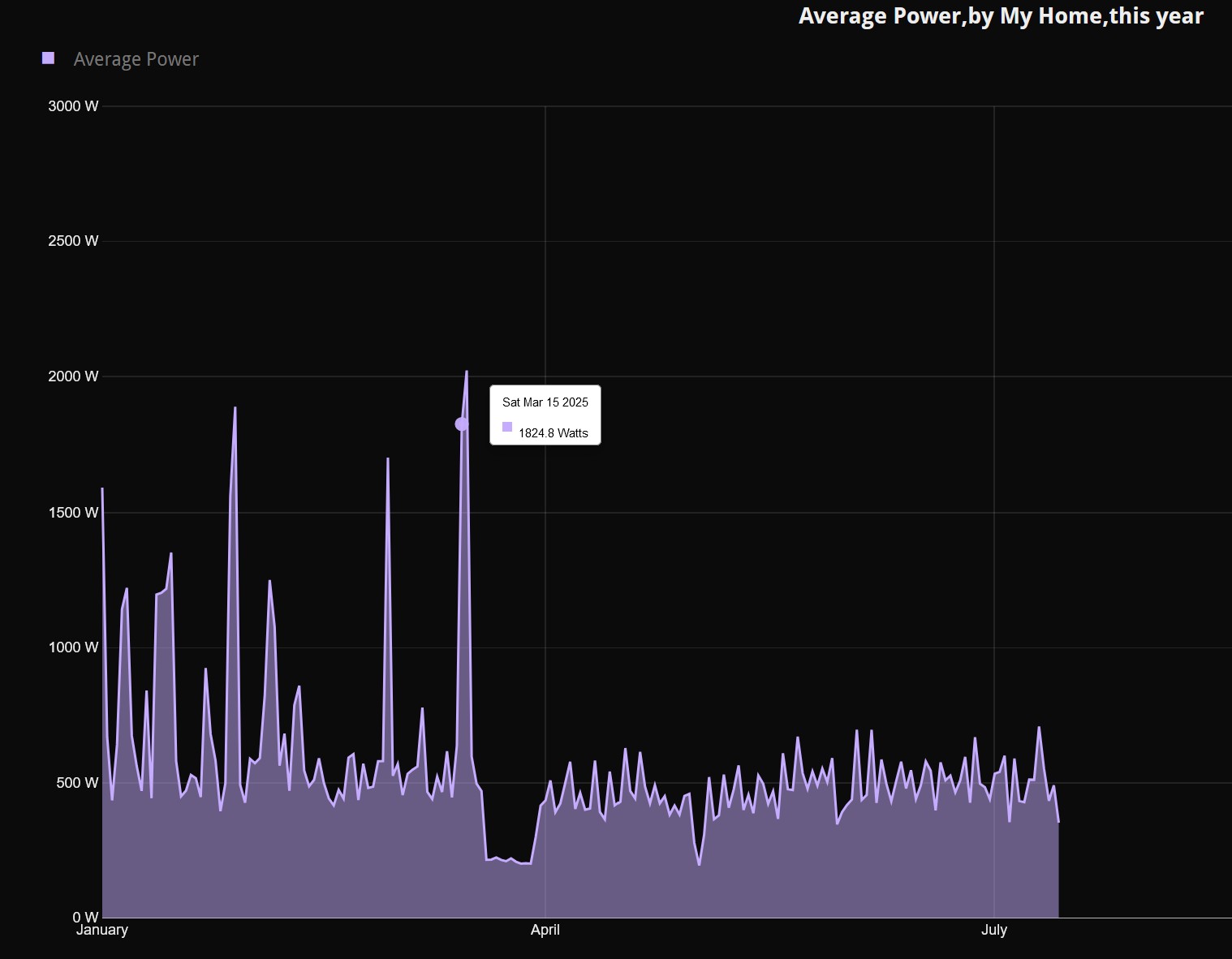Click the '1824.8 Watts' tooltip value
The image size is (1232, 959).
click(x=553, y=433)
